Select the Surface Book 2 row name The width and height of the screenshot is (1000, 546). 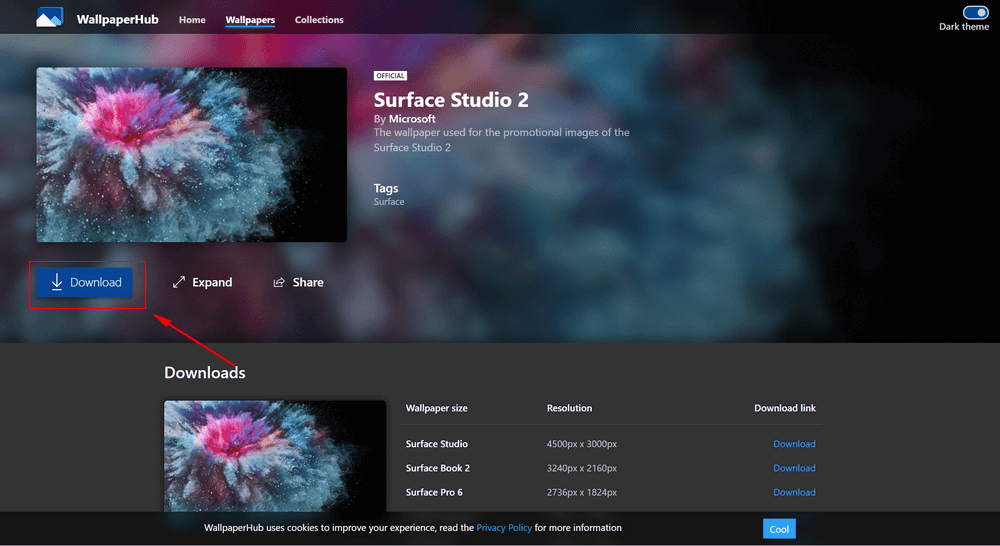coord(438,468)
